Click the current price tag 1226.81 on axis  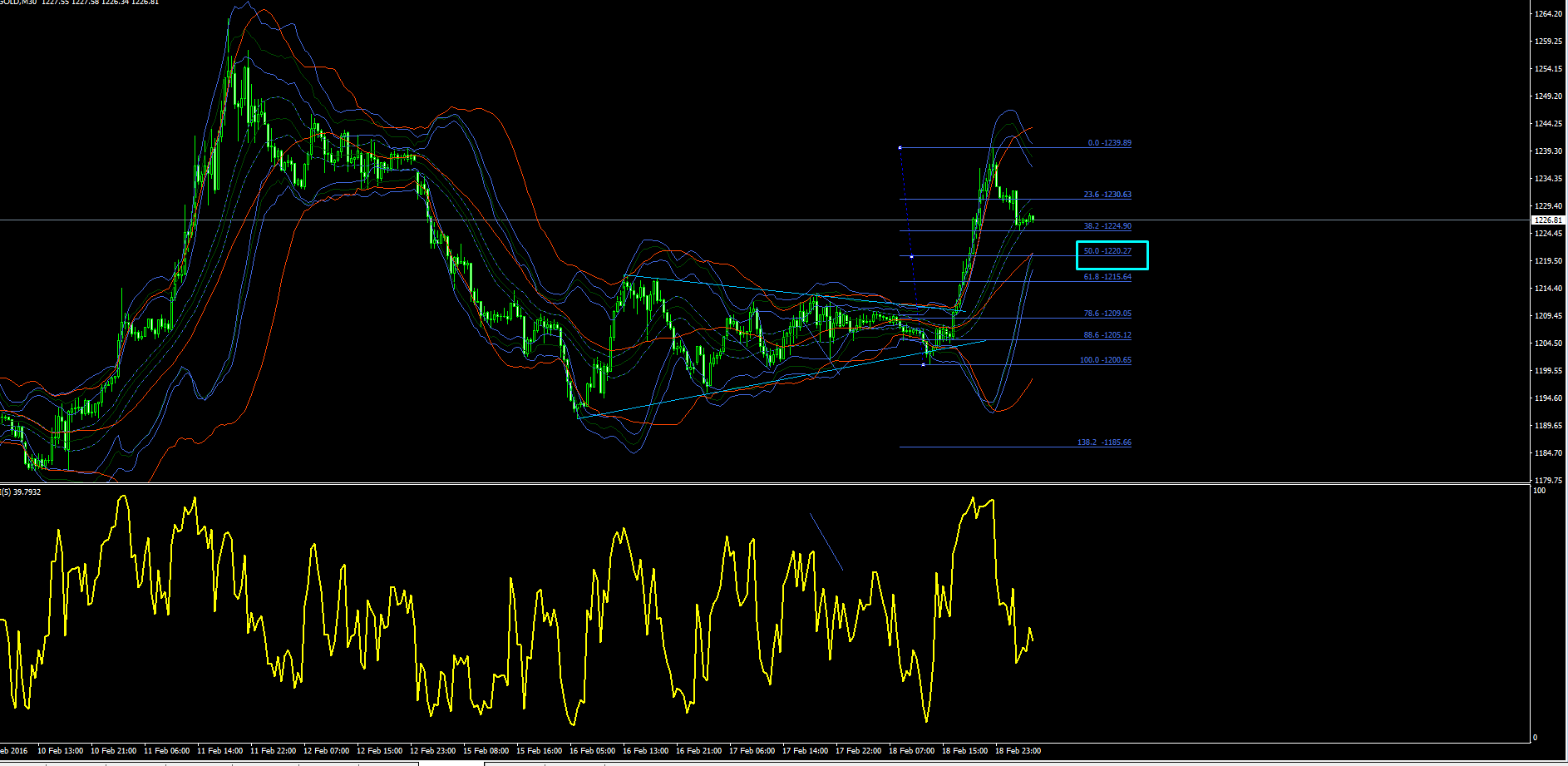coord(1548,220)
